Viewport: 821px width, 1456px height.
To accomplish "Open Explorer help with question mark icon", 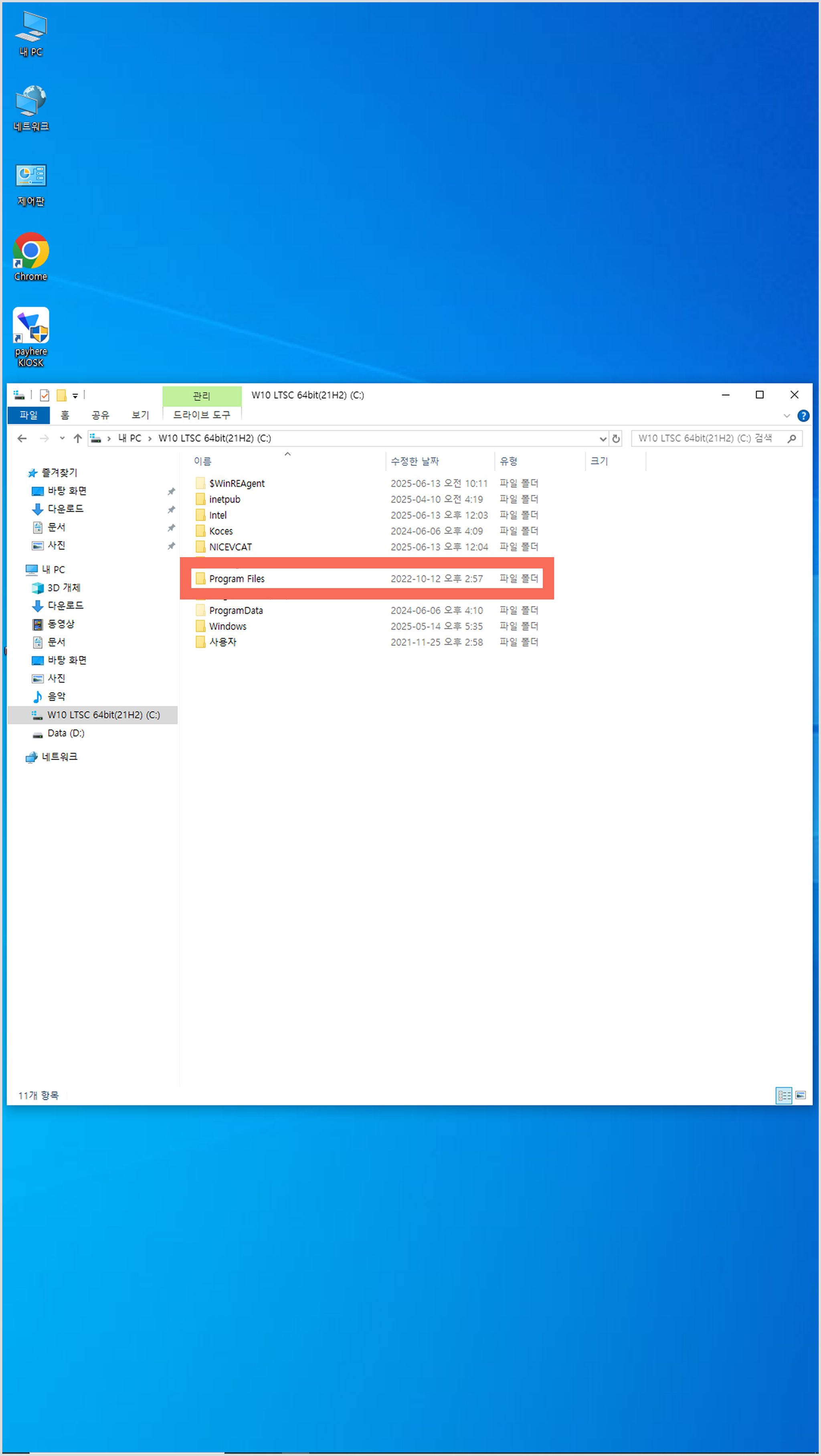I will click(x=803, y=415).
